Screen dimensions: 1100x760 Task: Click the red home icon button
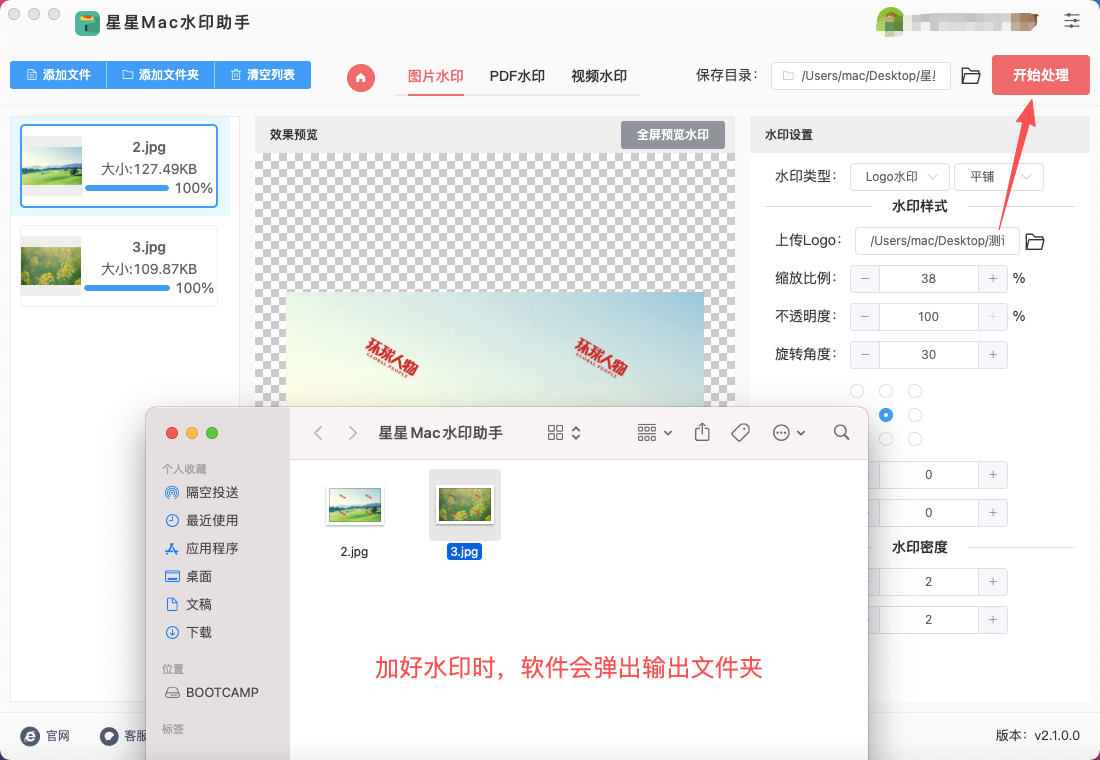tap(361, 77)
